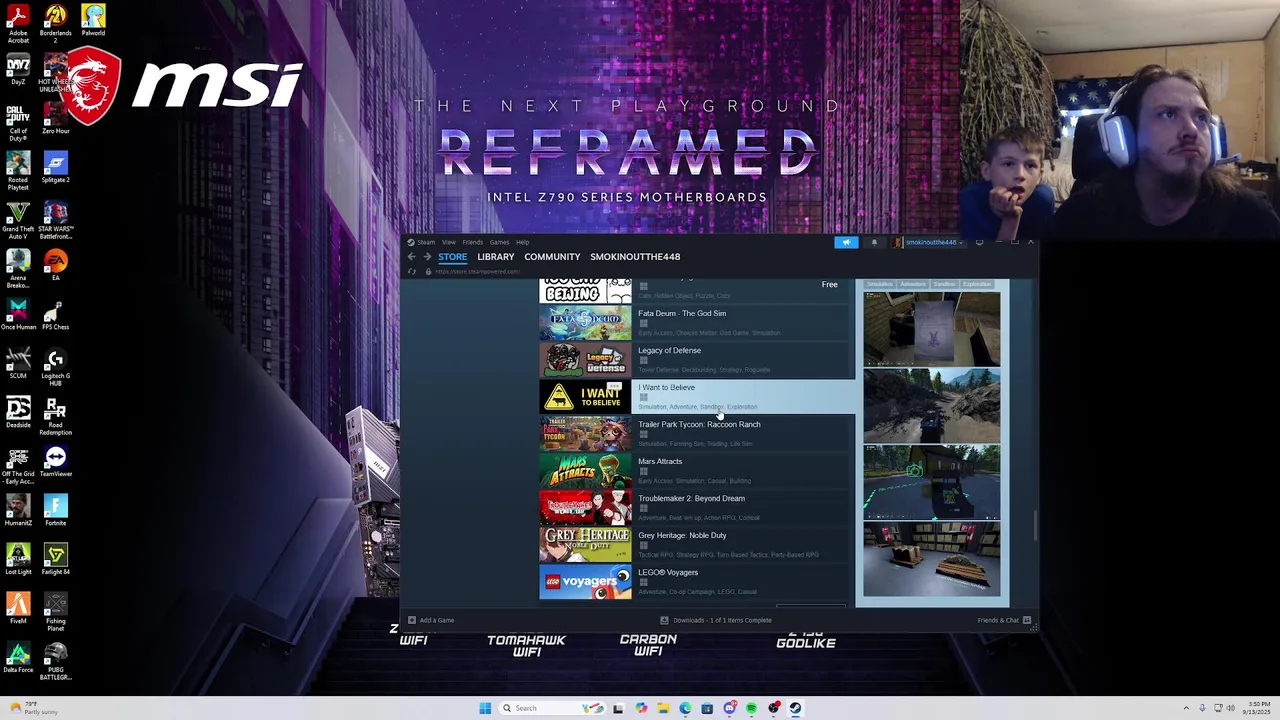Switch to the COMMUNITY tab
Screen dimensions: 1280x720
[552, 257]
